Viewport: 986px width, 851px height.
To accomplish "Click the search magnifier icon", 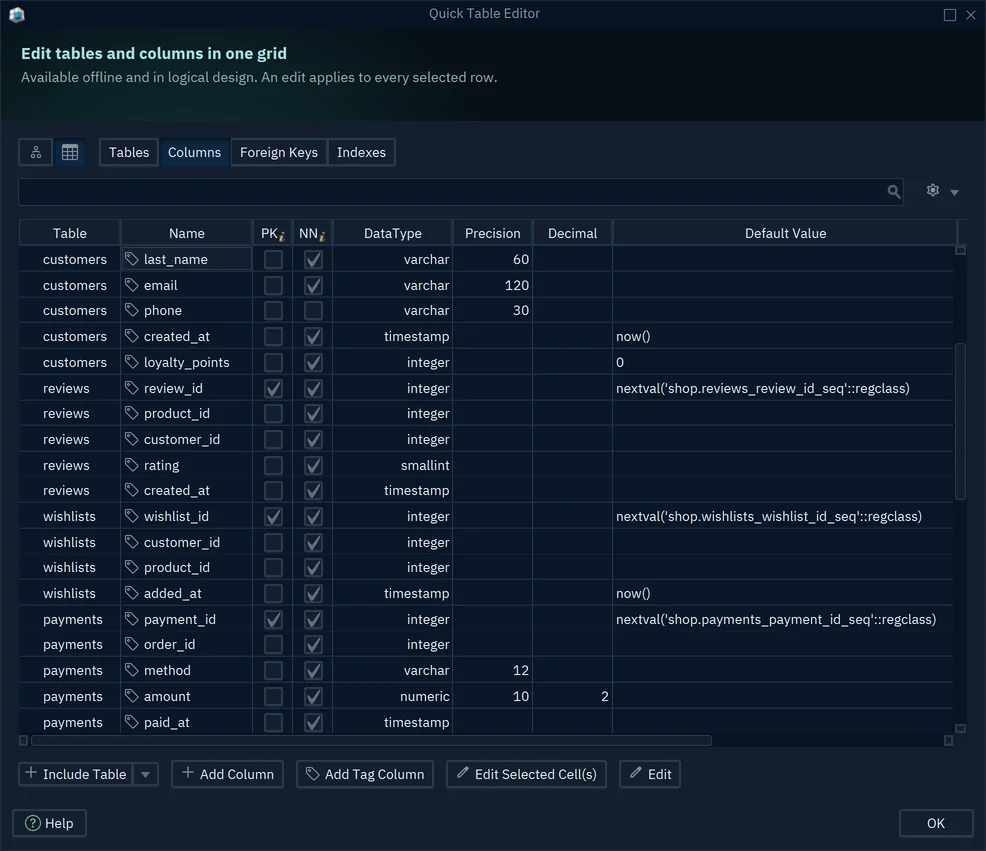I will pos(894,191).
